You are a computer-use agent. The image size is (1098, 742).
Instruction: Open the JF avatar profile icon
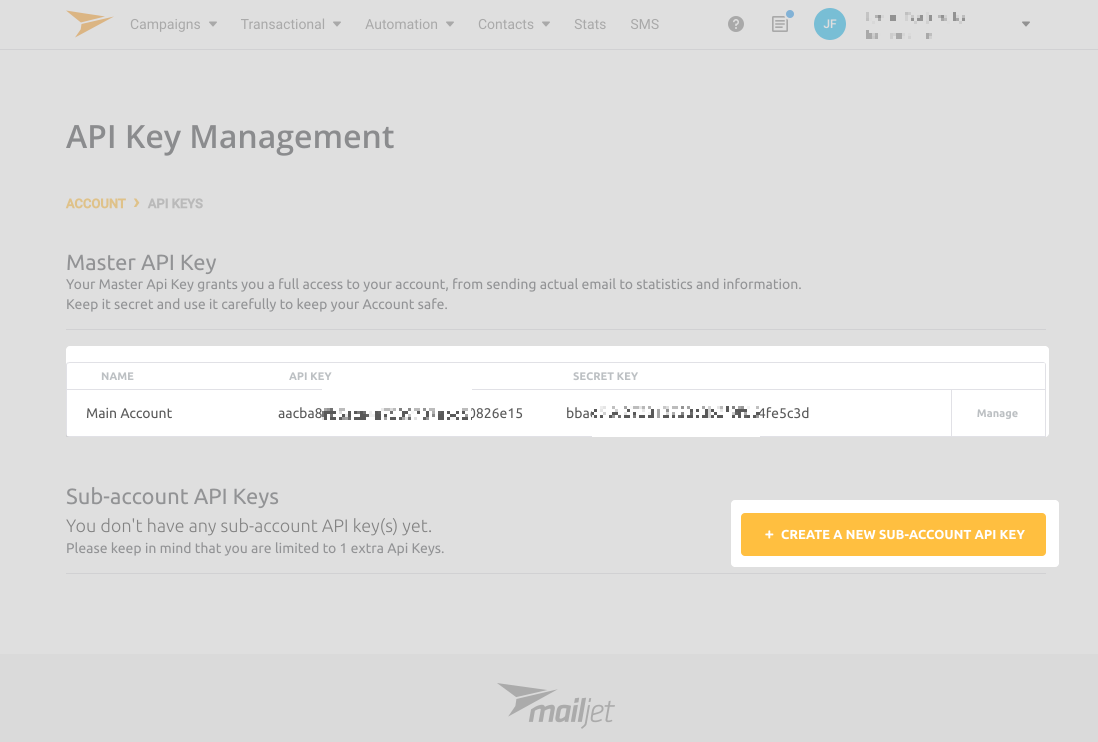point(829,23)
